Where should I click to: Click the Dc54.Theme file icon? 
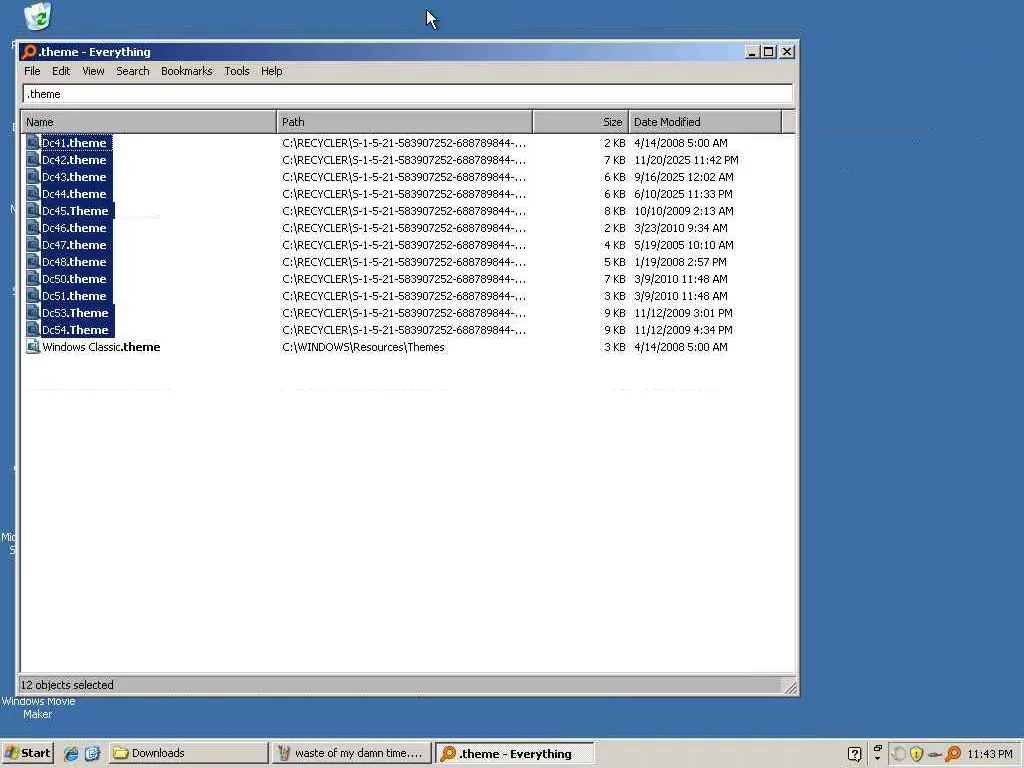coord(33,329)
